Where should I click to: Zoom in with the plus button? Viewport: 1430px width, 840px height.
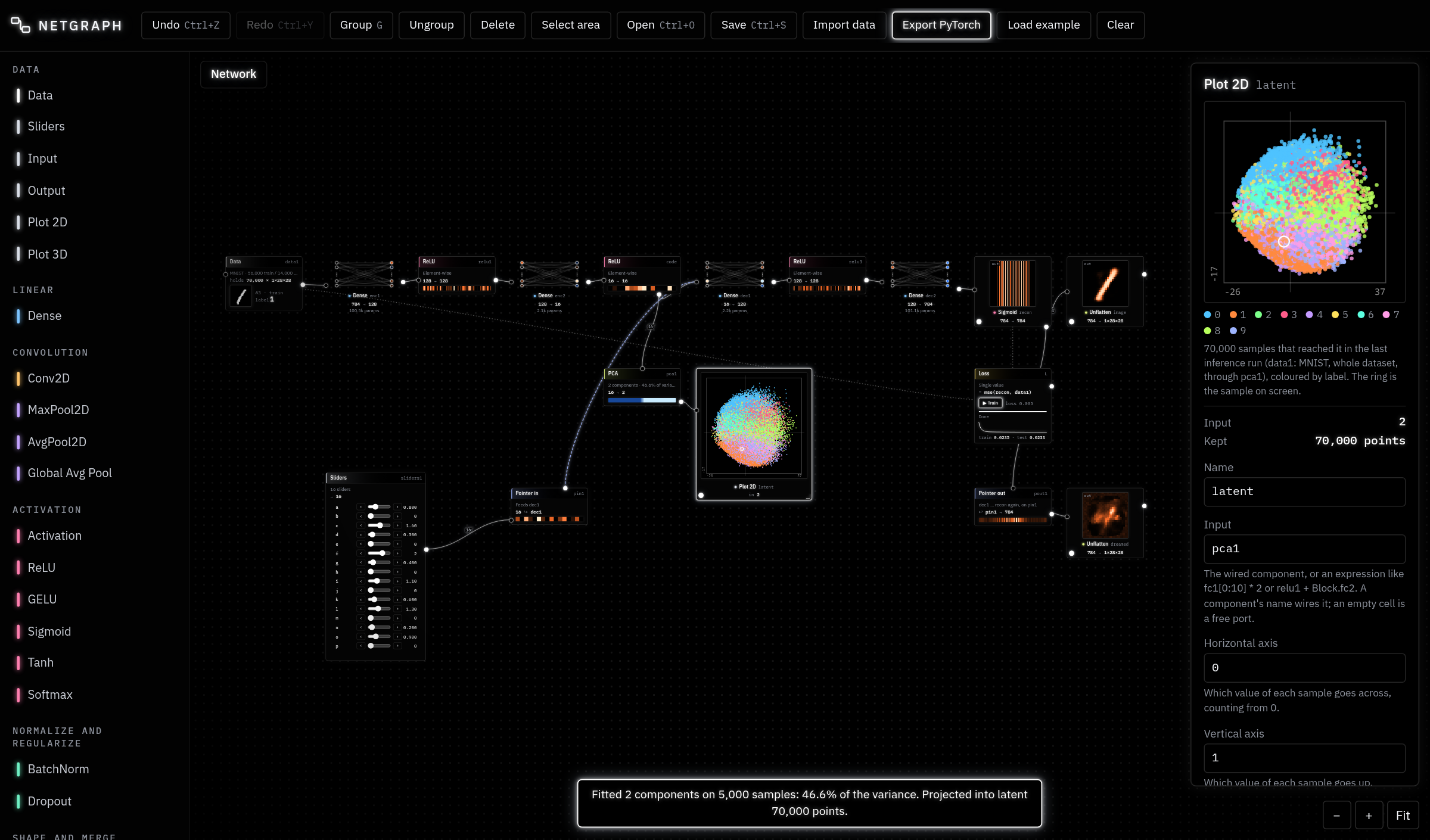click(1369, 816)
